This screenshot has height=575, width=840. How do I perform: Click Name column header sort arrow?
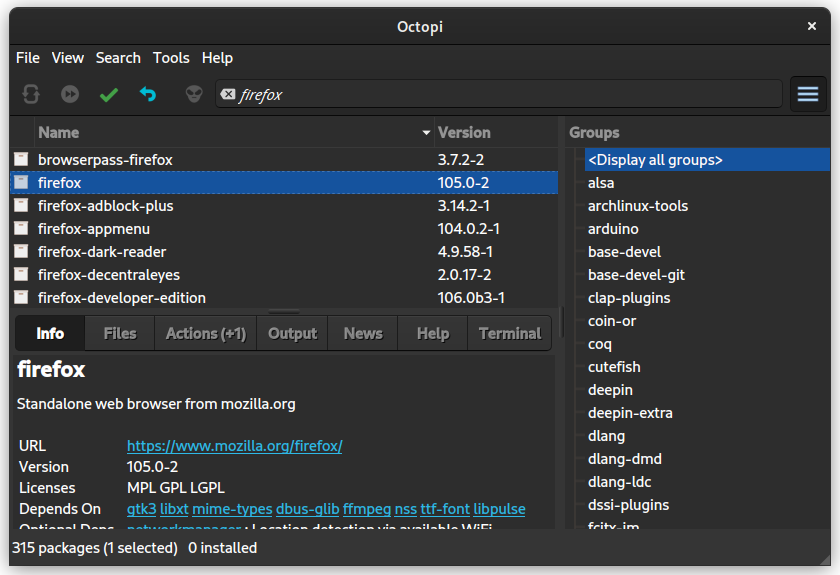click(x=426, y=133)
